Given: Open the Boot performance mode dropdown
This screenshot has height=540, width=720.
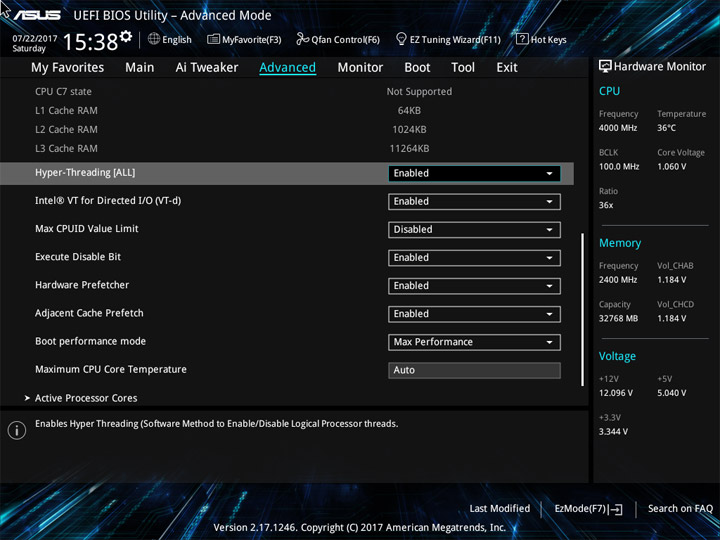Looking at the screenshot, I should (474, 342).
